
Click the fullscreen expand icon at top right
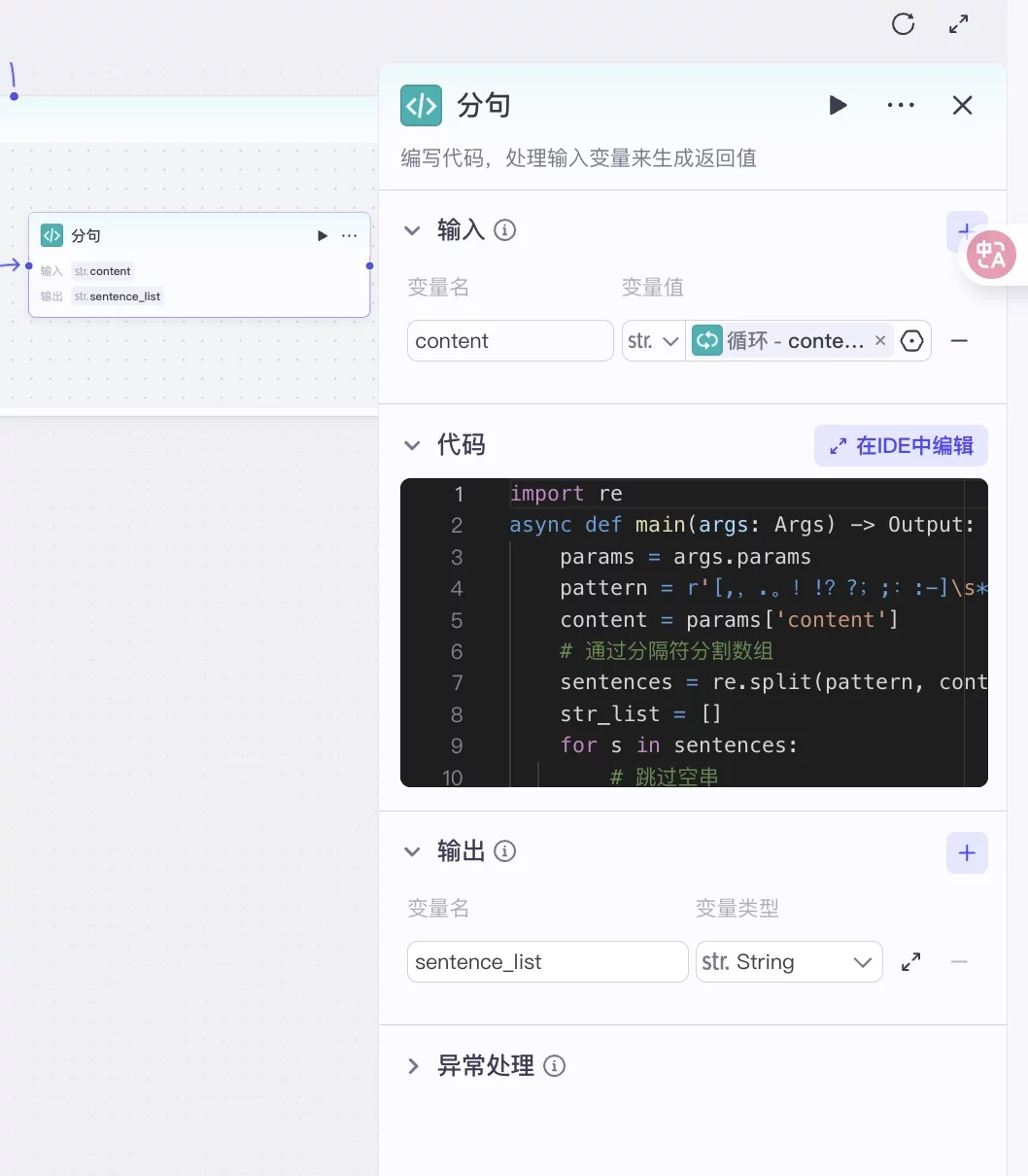coord(958,24)
